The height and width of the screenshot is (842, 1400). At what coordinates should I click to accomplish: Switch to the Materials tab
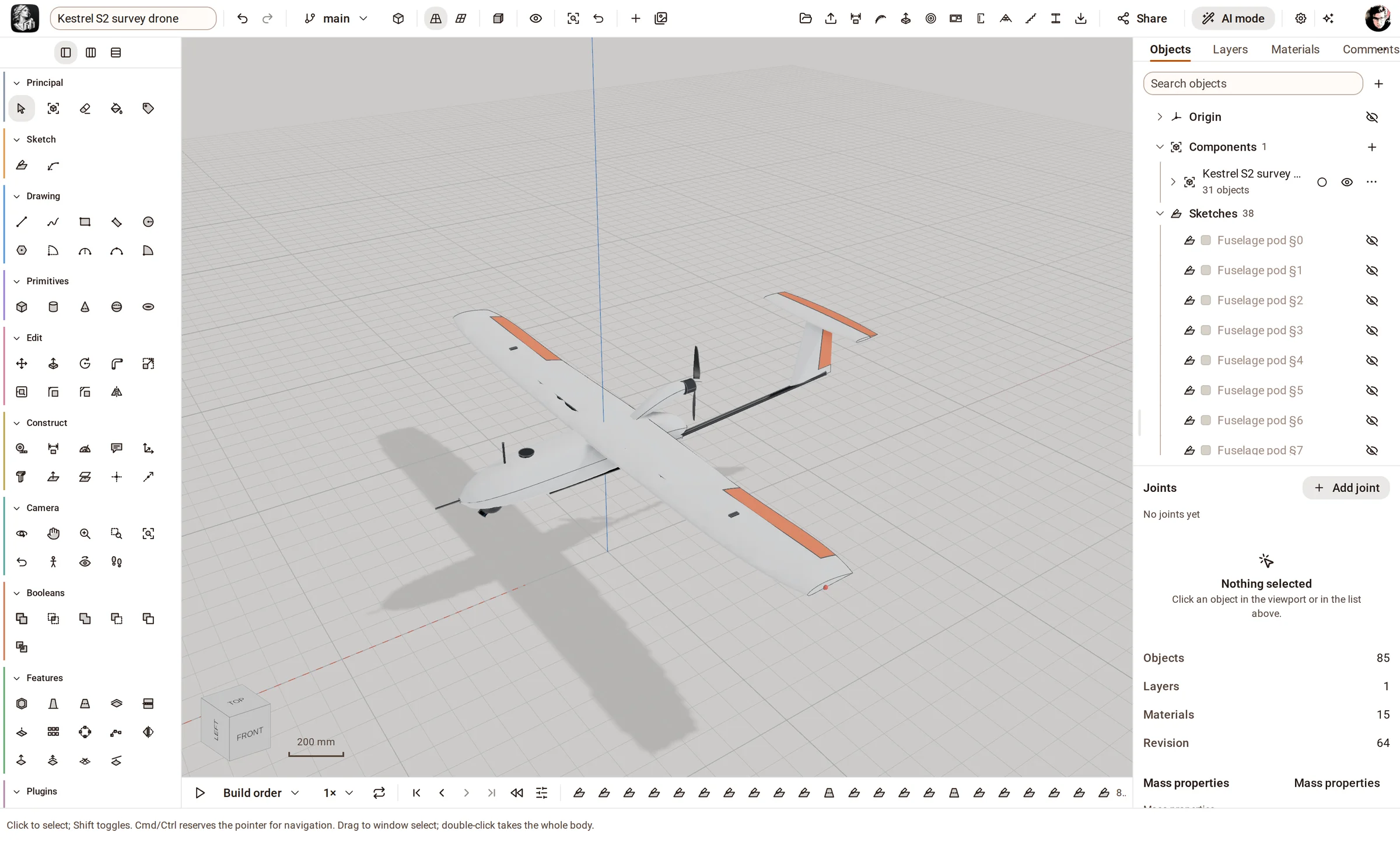(1295, 50)
